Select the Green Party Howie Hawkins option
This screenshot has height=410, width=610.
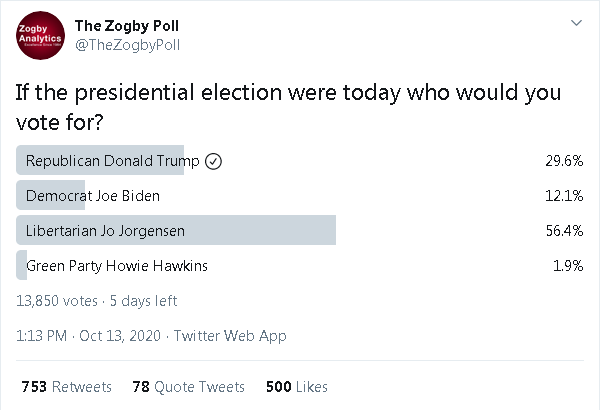point(300,265)
